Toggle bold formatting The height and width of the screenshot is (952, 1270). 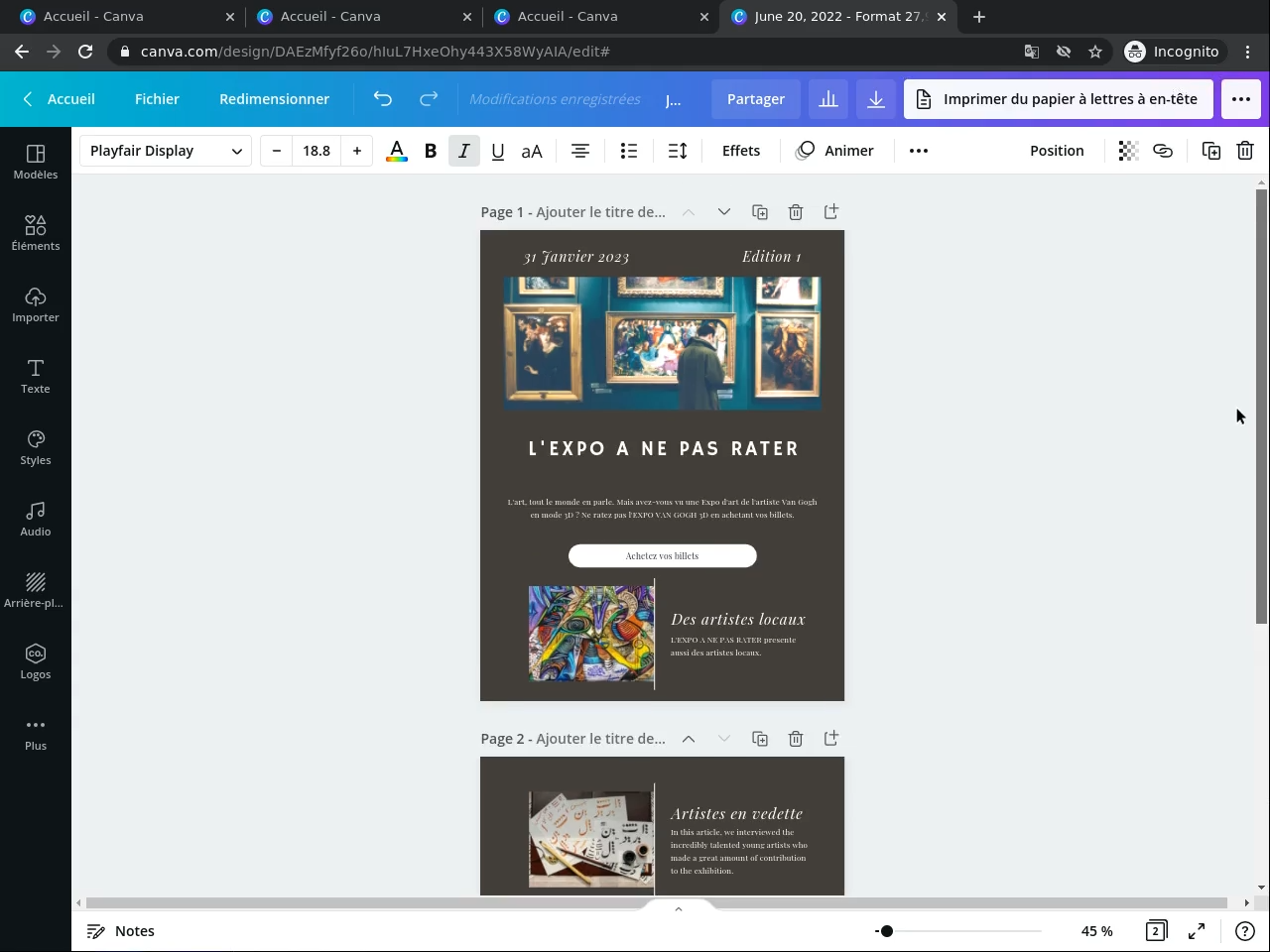[x=431, y=151]
